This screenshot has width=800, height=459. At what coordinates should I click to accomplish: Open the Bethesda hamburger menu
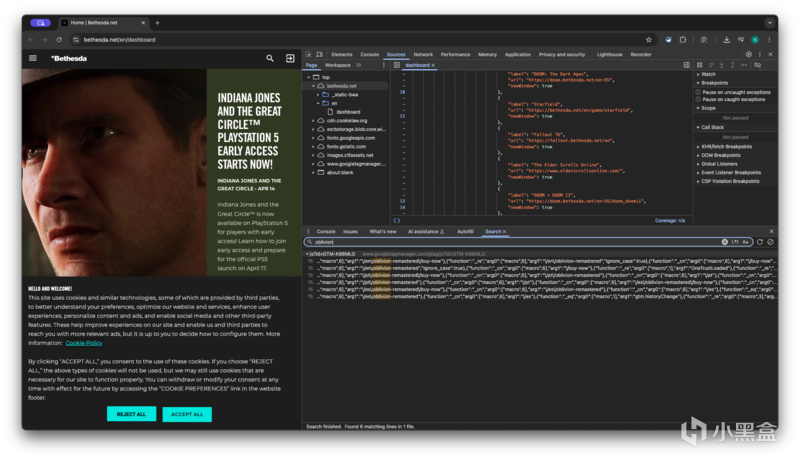coord(33,58)
